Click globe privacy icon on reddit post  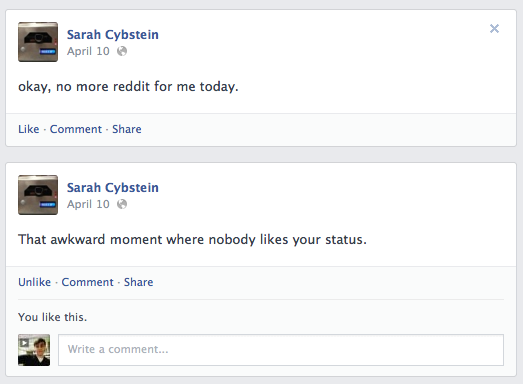(122, 51)
